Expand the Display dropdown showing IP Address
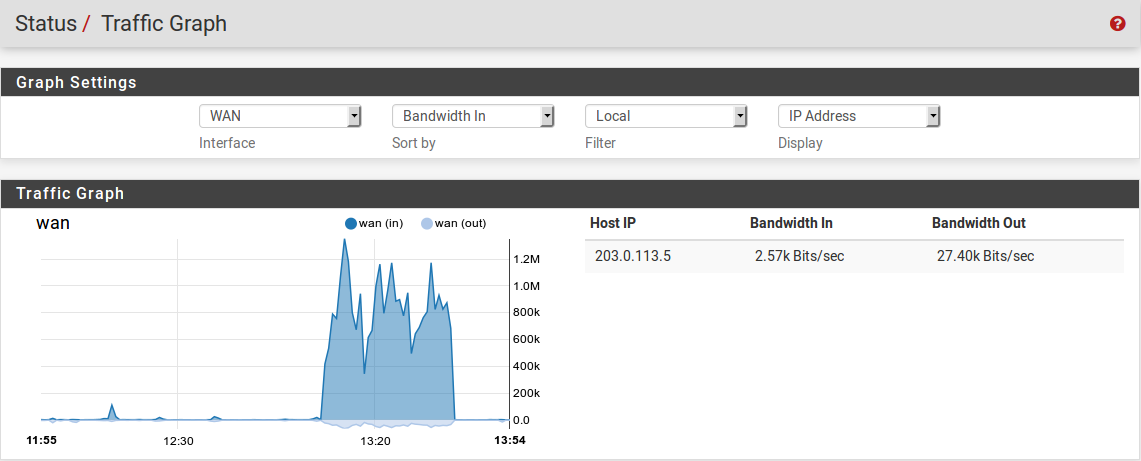1141x461 pixels. (x=859, y=116)
